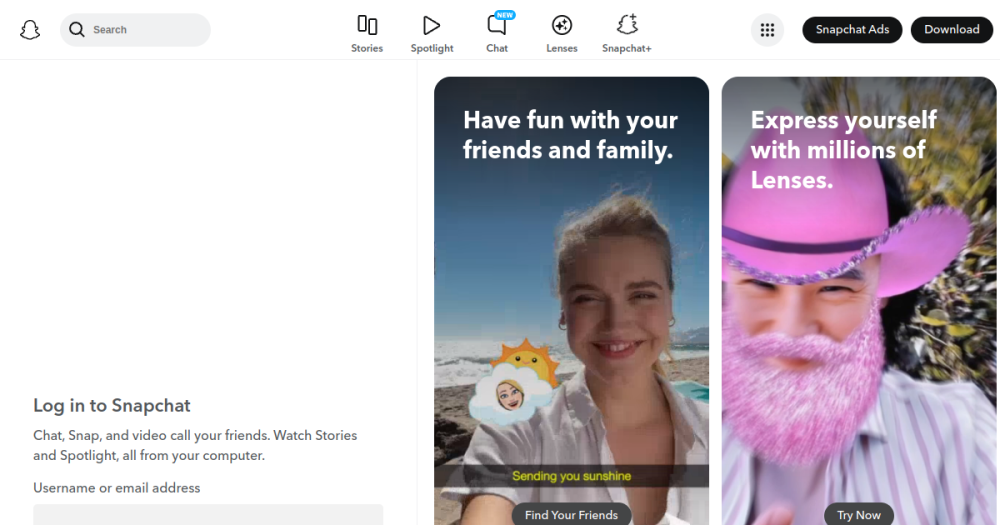
Task: Click the magnifying glass search icon
Action: (x=77, y=29)
